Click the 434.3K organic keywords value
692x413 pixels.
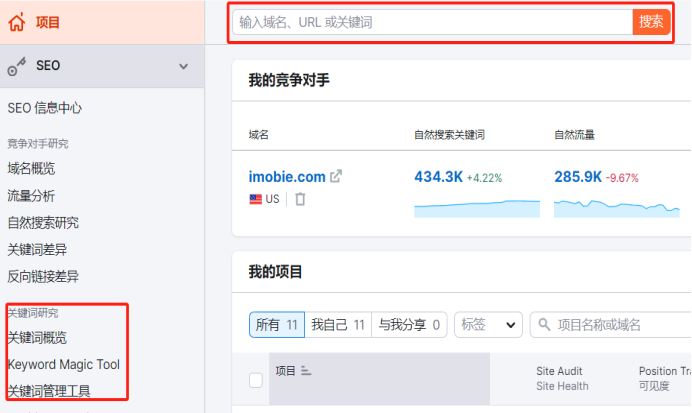pos(438,177)
